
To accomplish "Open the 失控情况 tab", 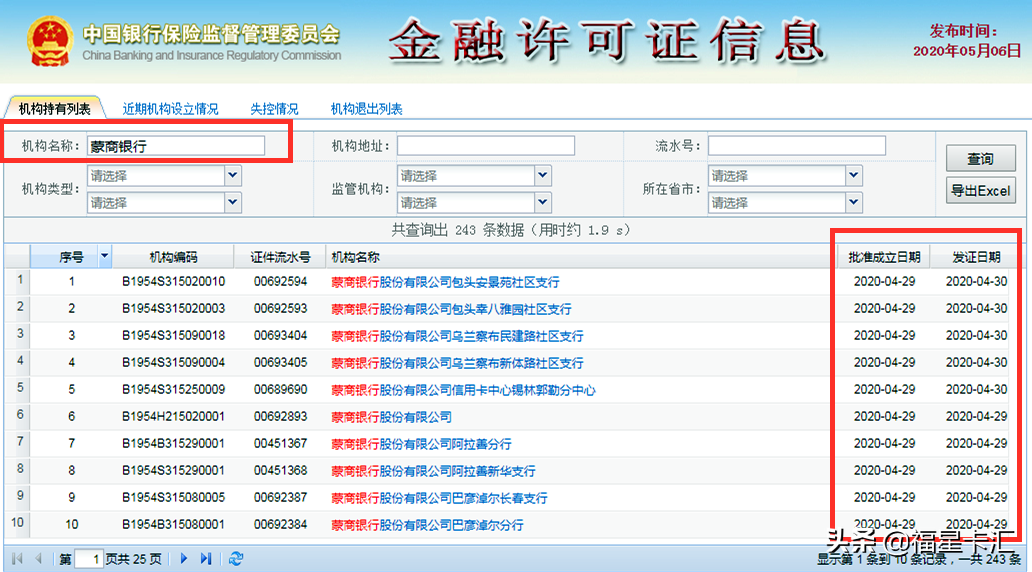I will tap(274, 109).
